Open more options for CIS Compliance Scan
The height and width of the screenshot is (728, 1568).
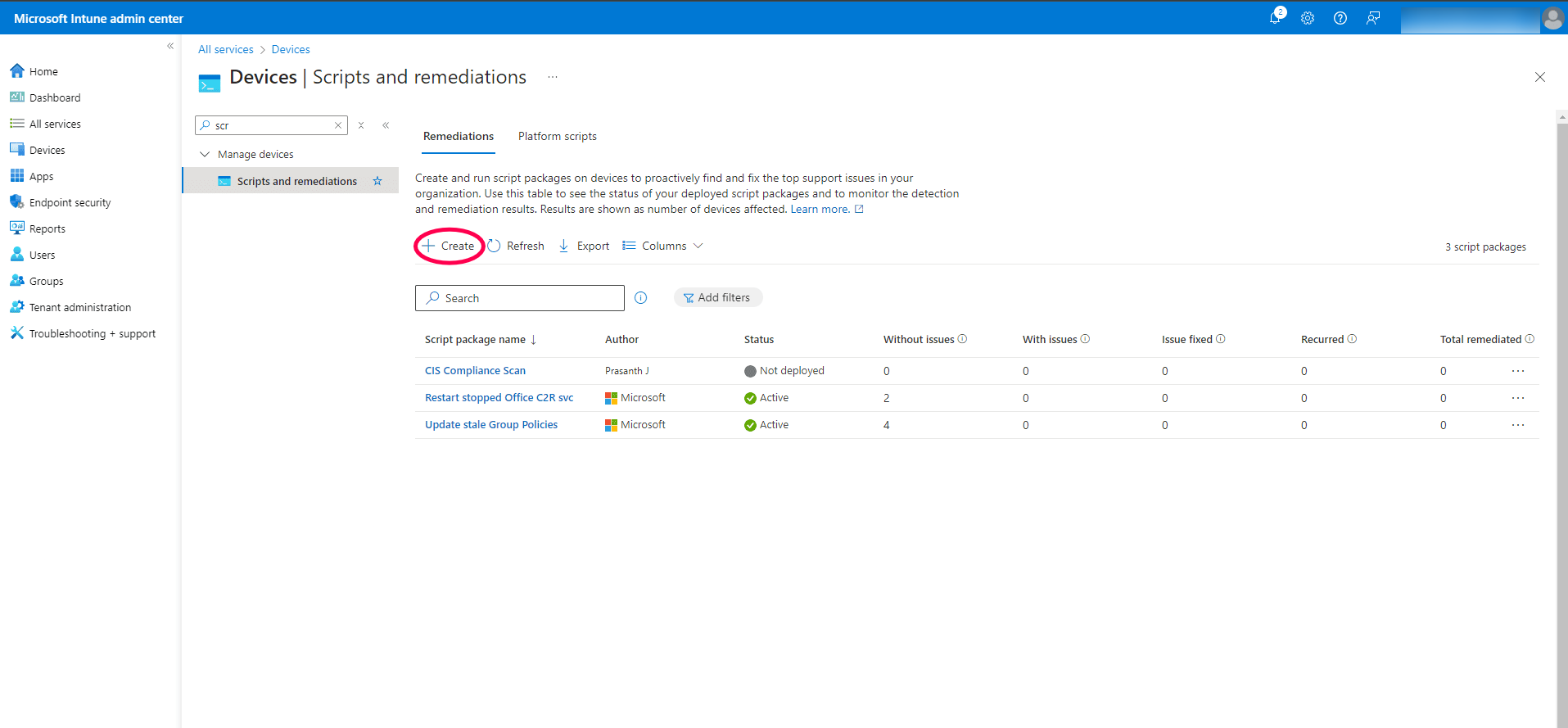click(x=1518, y=371)
